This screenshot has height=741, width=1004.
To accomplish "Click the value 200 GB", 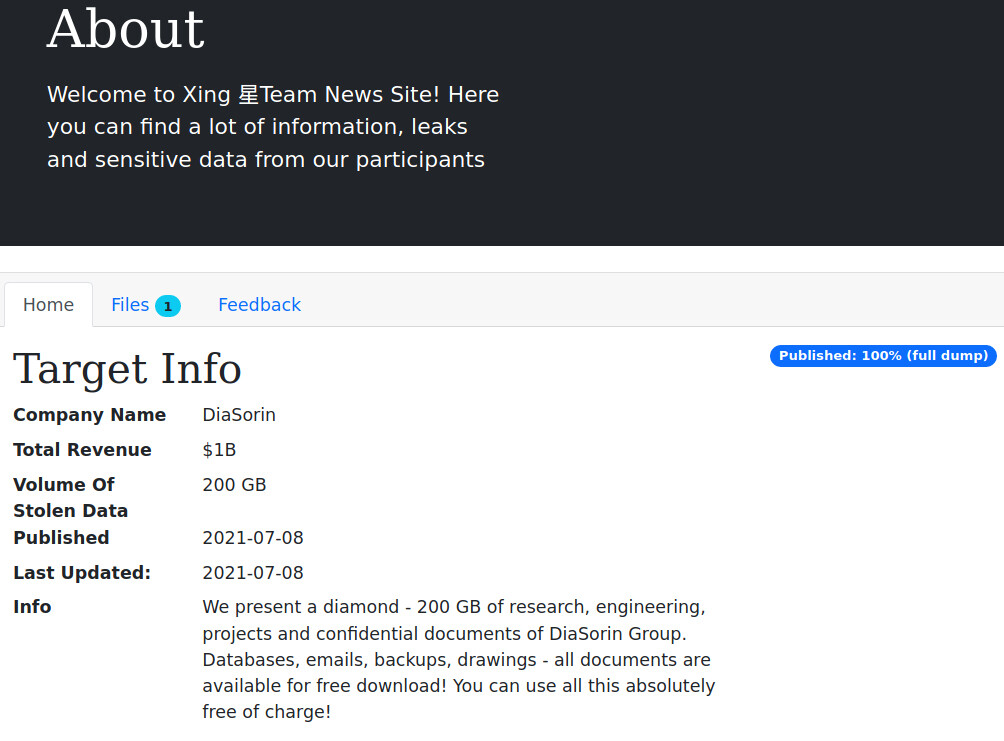I will click(x=234, y=485).
